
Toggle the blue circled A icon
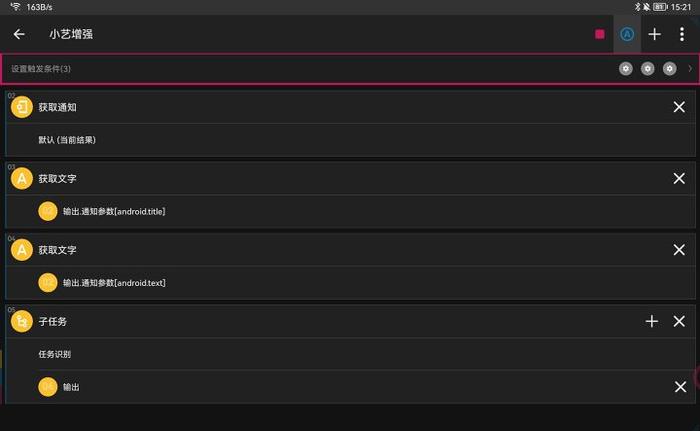(627, 34)
